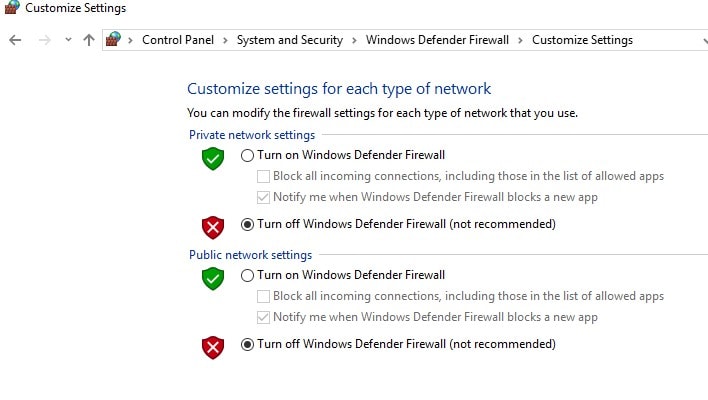Click the green shield under Private network settings
Image resolution: width=708 pixels, height=400 pixels.
click(212, 158)
